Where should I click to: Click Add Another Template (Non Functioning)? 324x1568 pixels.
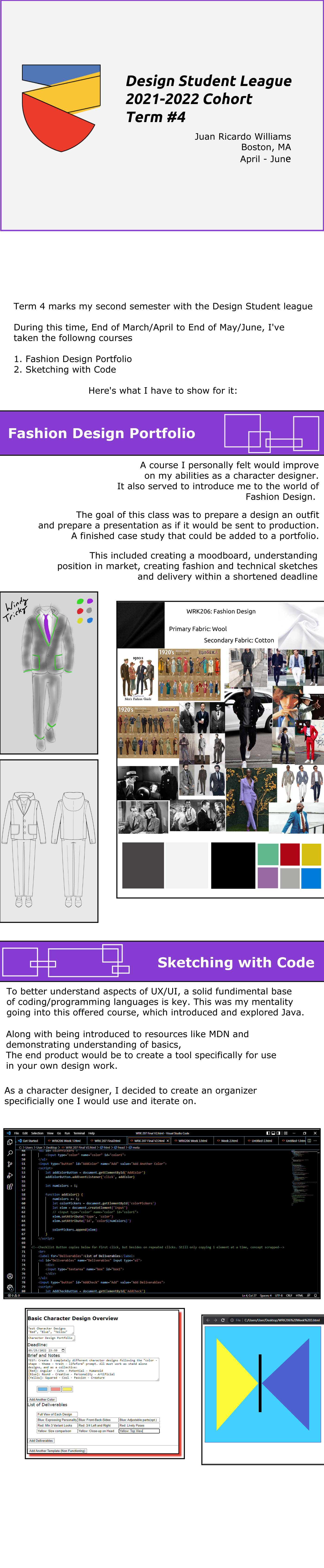pos(57,1451)
